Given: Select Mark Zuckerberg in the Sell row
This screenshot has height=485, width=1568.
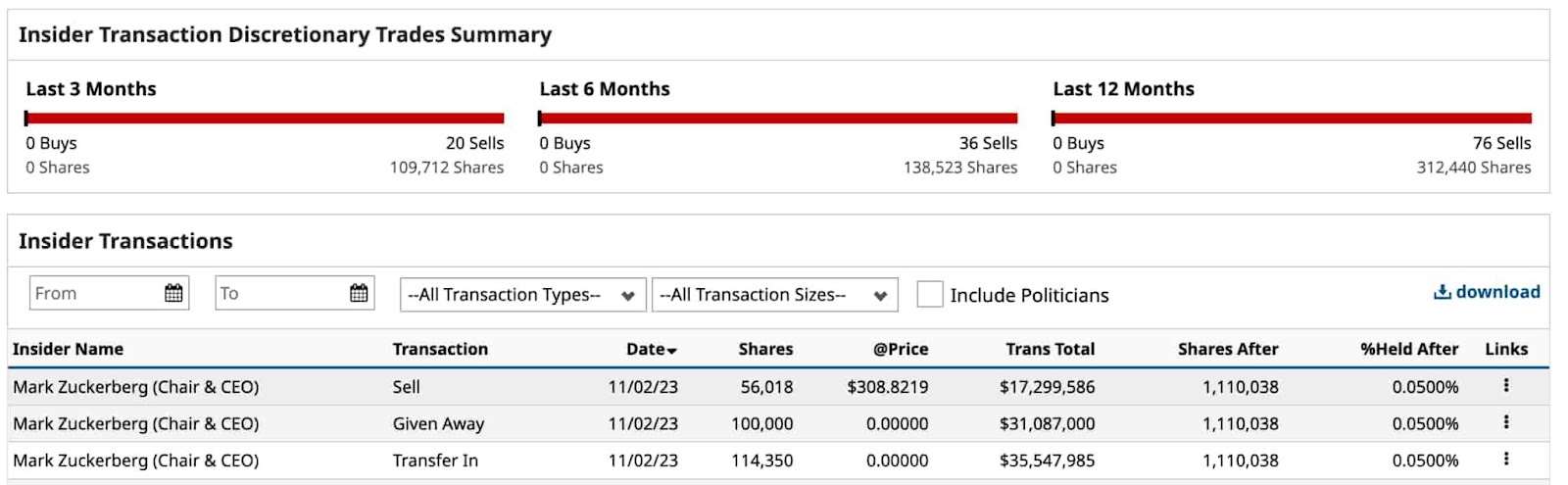Looking at the screenshot, I should [135, 387].
